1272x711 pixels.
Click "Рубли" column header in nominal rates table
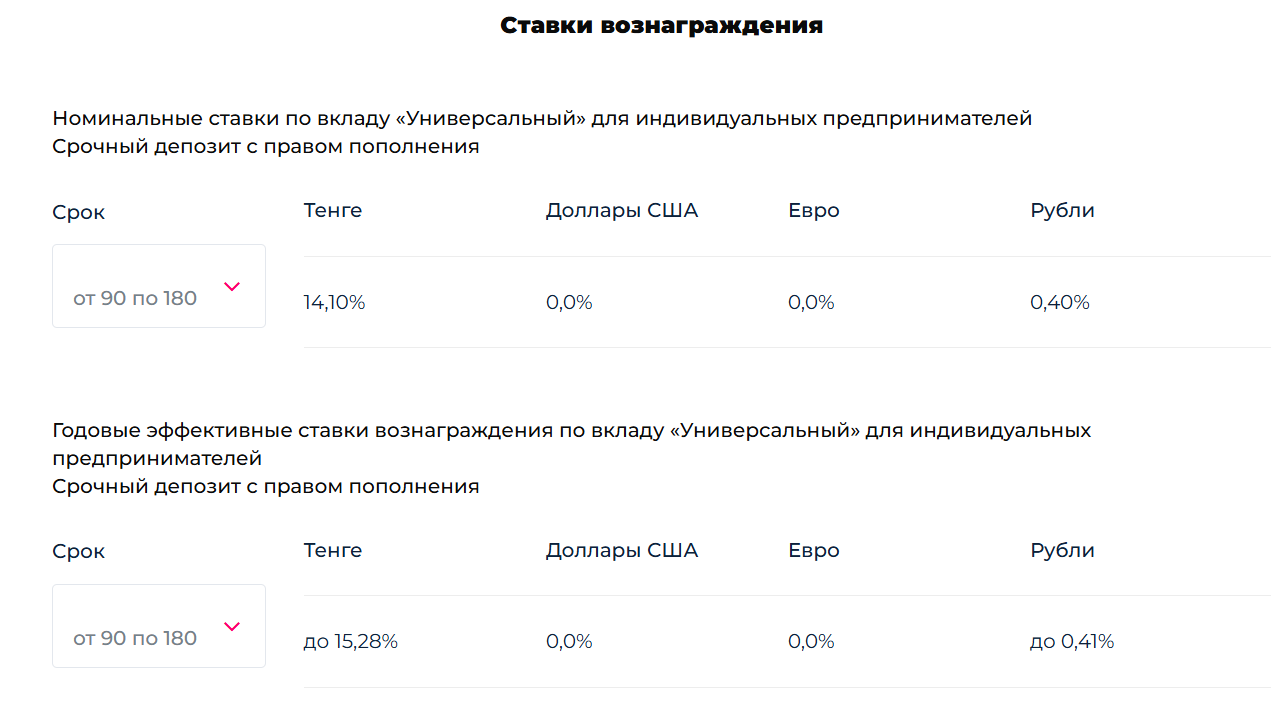[x=1062, y=211]
